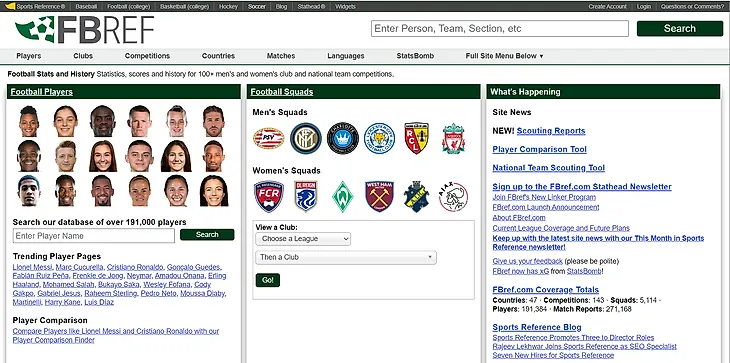This screenshot has height=363, width=730.
Task: Expand the Full Site Menu Below arrow
Action: click(x=541, y=56)
